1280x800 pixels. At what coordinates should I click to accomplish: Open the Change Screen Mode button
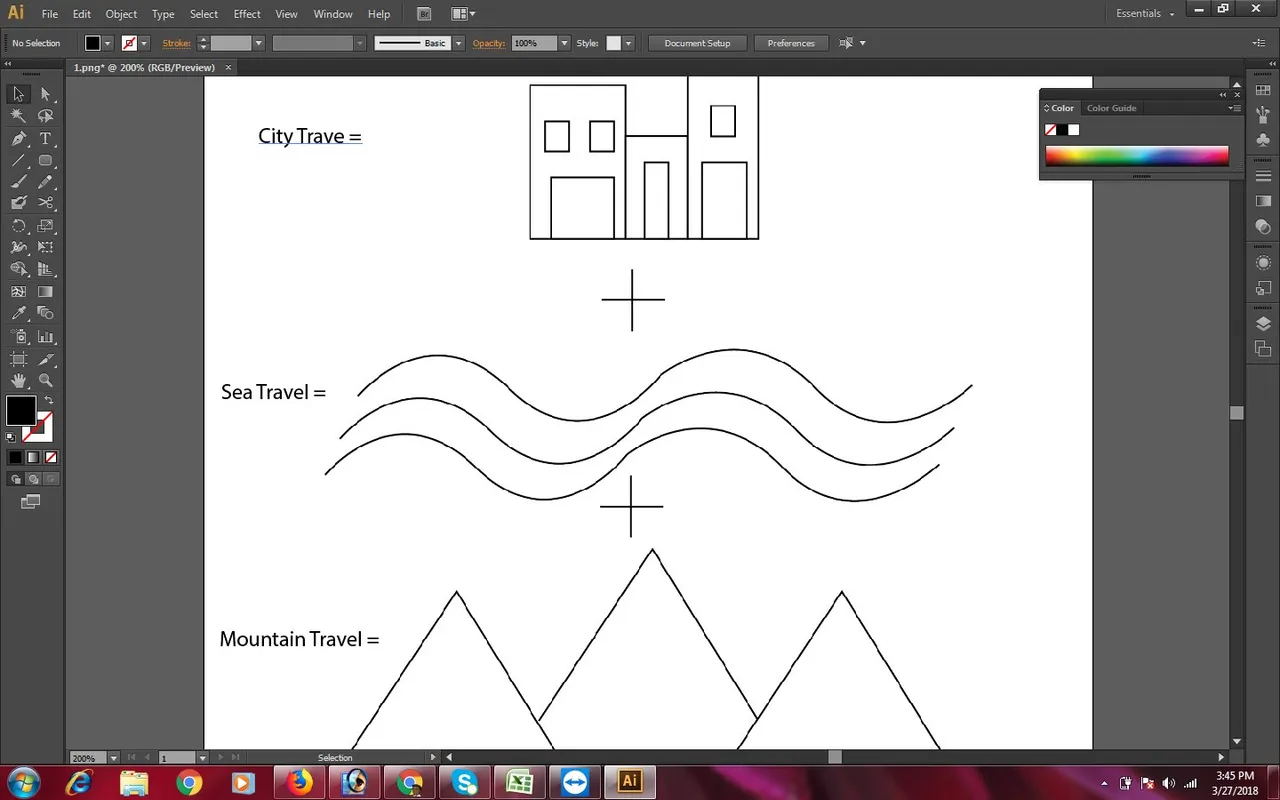pos(30,501)
